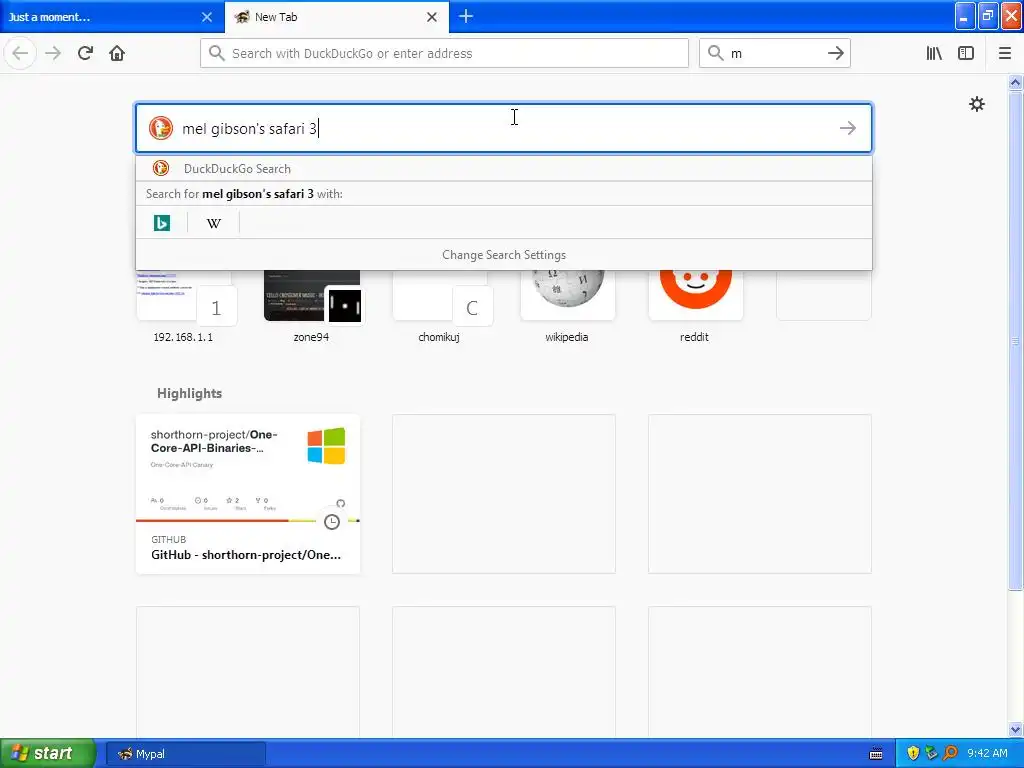The image size is (1024, 768).
Task: Open the 192.168.1.1 top site
Action: (x=184, y=306)
